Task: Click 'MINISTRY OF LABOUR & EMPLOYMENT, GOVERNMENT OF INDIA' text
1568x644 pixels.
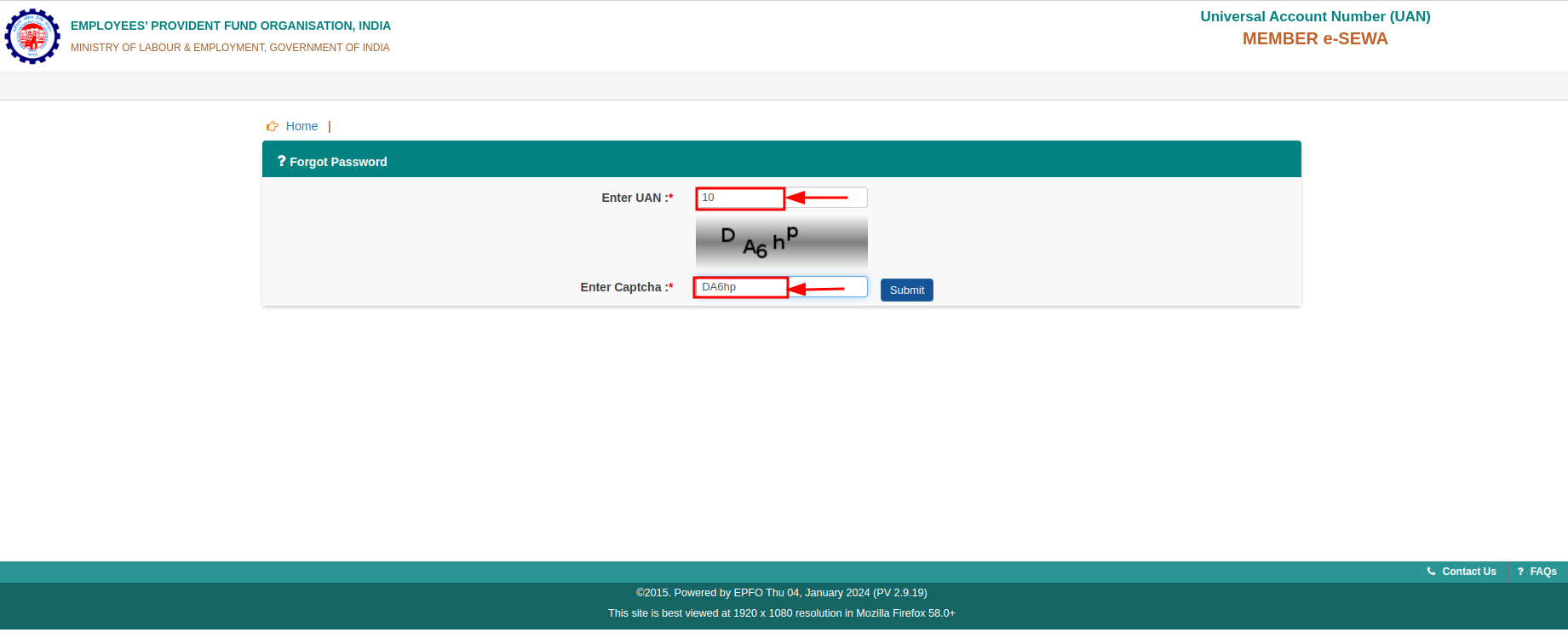Action: [230, 48]
